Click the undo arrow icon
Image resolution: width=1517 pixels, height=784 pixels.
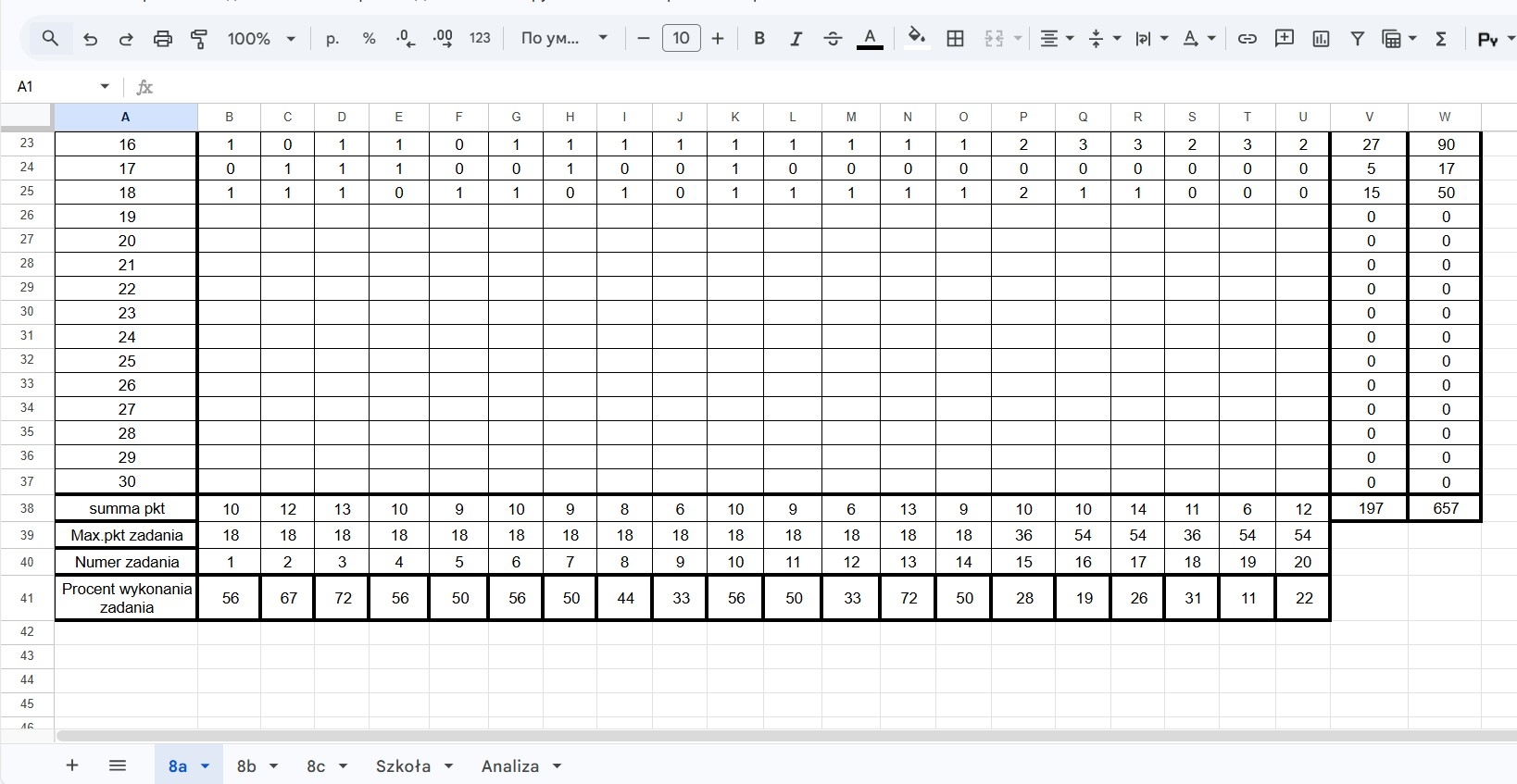pos(90,39)
